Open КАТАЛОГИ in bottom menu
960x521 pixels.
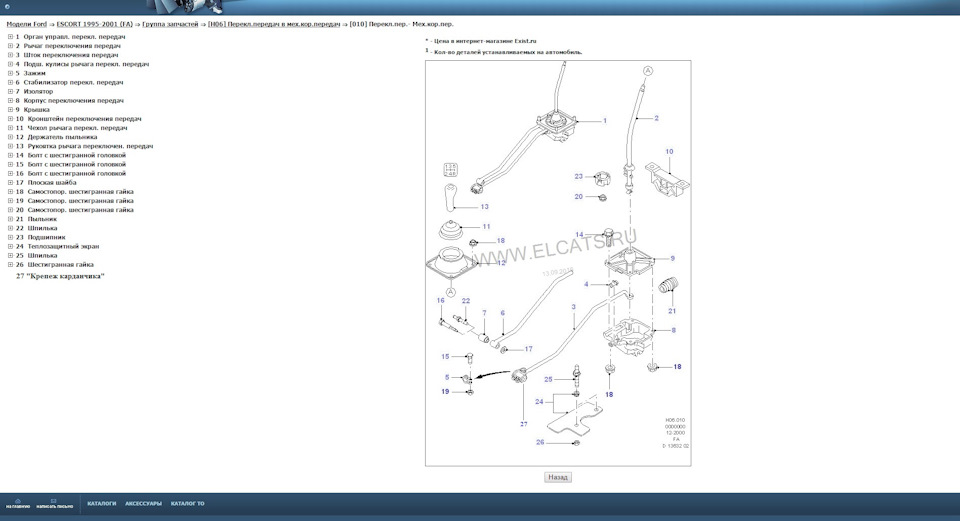click(102, 504)
